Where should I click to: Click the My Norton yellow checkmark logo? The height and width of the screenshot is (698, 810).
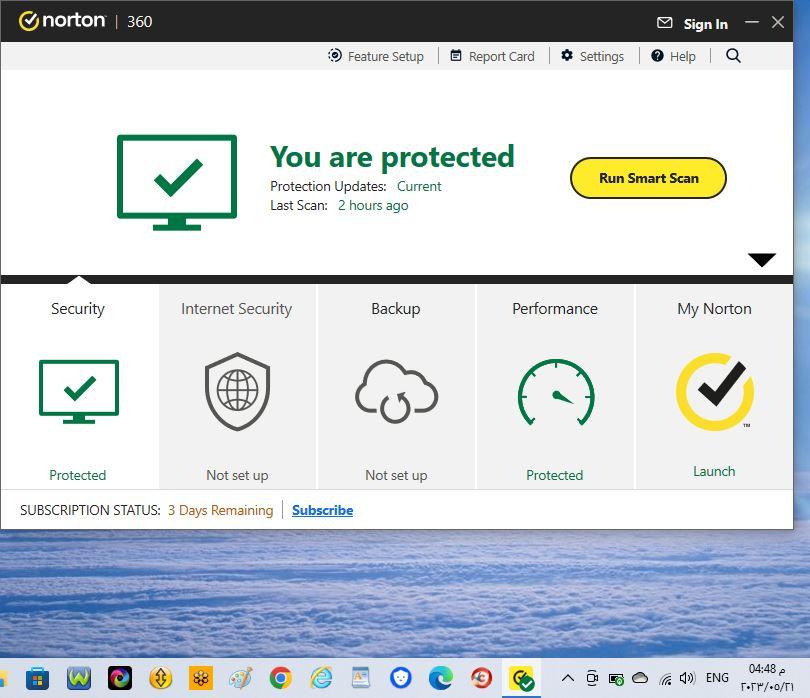[715, 392]
